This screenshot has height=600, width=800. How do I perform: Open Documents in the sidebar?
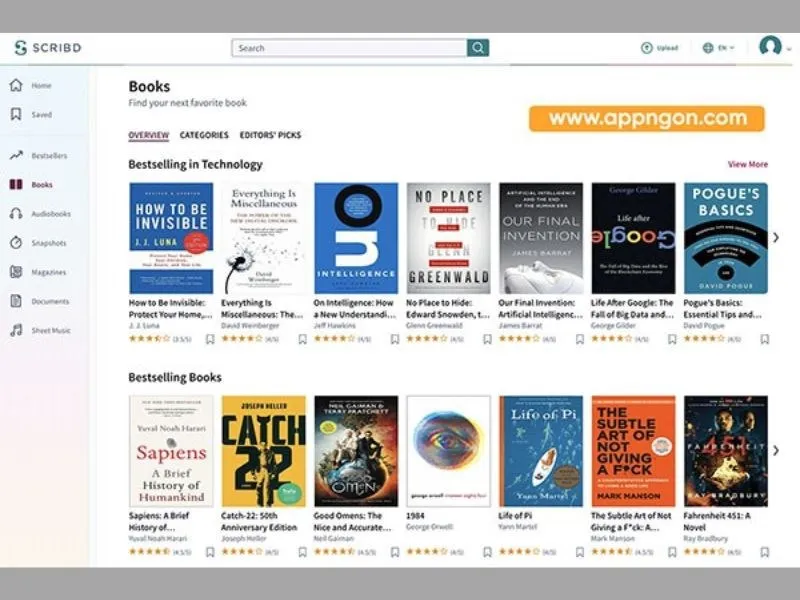(x=39, y=301)
